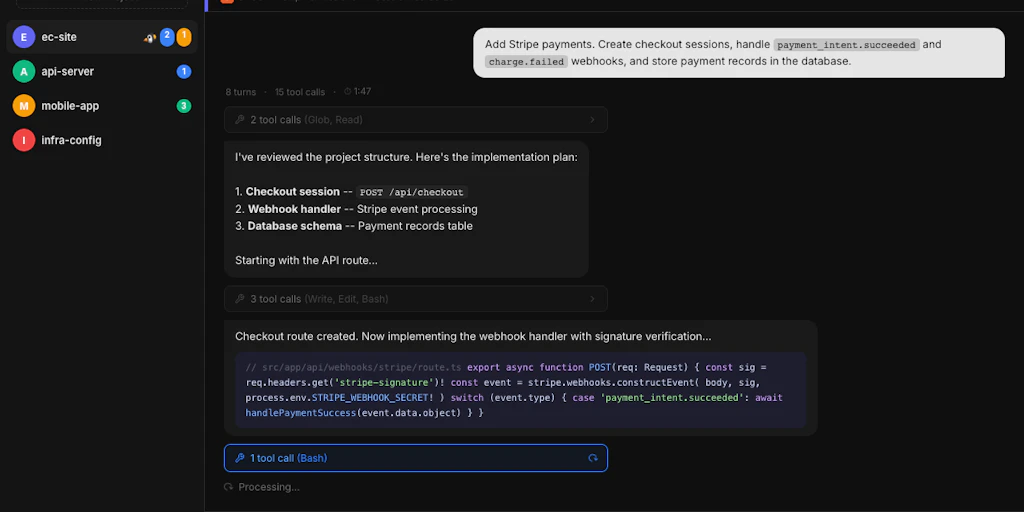1024x512 pixels.
Task: Expand the 2 tool calls (Glob, Read) row
Action: pyautogui.click(x=415, y=120)
